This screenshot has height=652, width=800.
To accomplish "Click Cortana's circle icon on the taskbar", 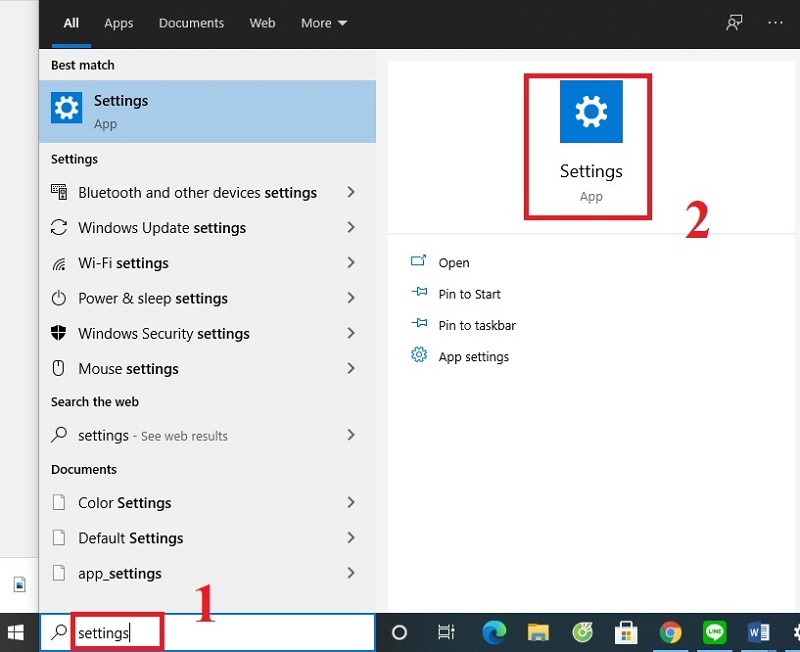I will [x=399, y=632].
